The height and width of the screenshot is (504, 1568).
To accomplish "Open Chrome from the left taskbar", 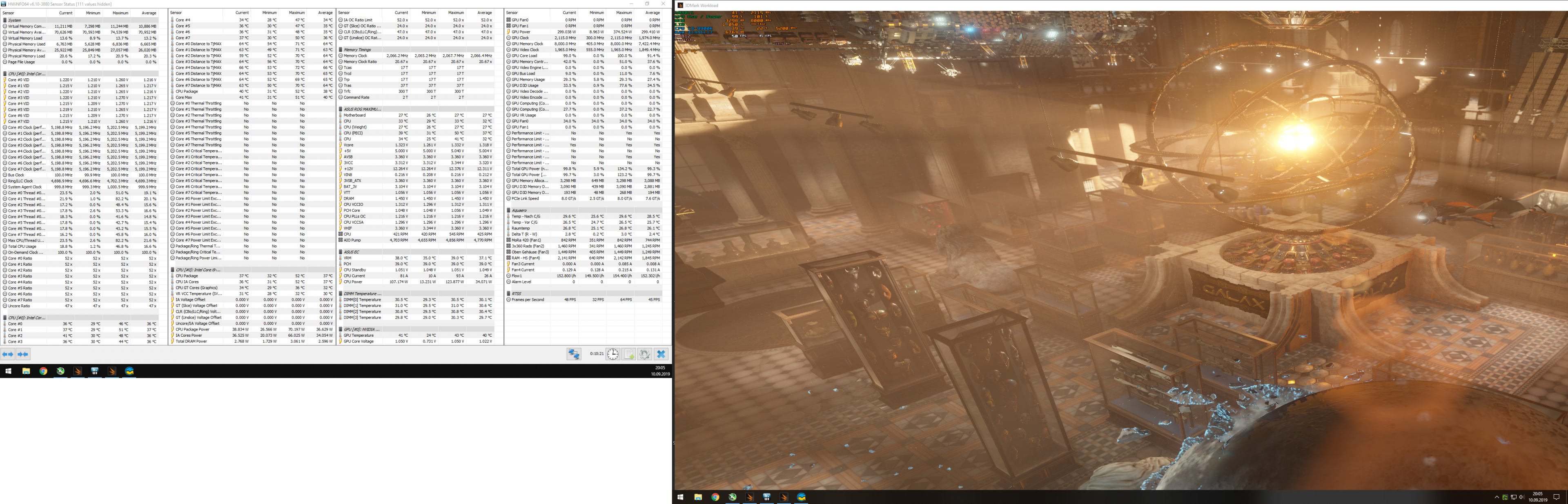I will [x=43, y=371].
